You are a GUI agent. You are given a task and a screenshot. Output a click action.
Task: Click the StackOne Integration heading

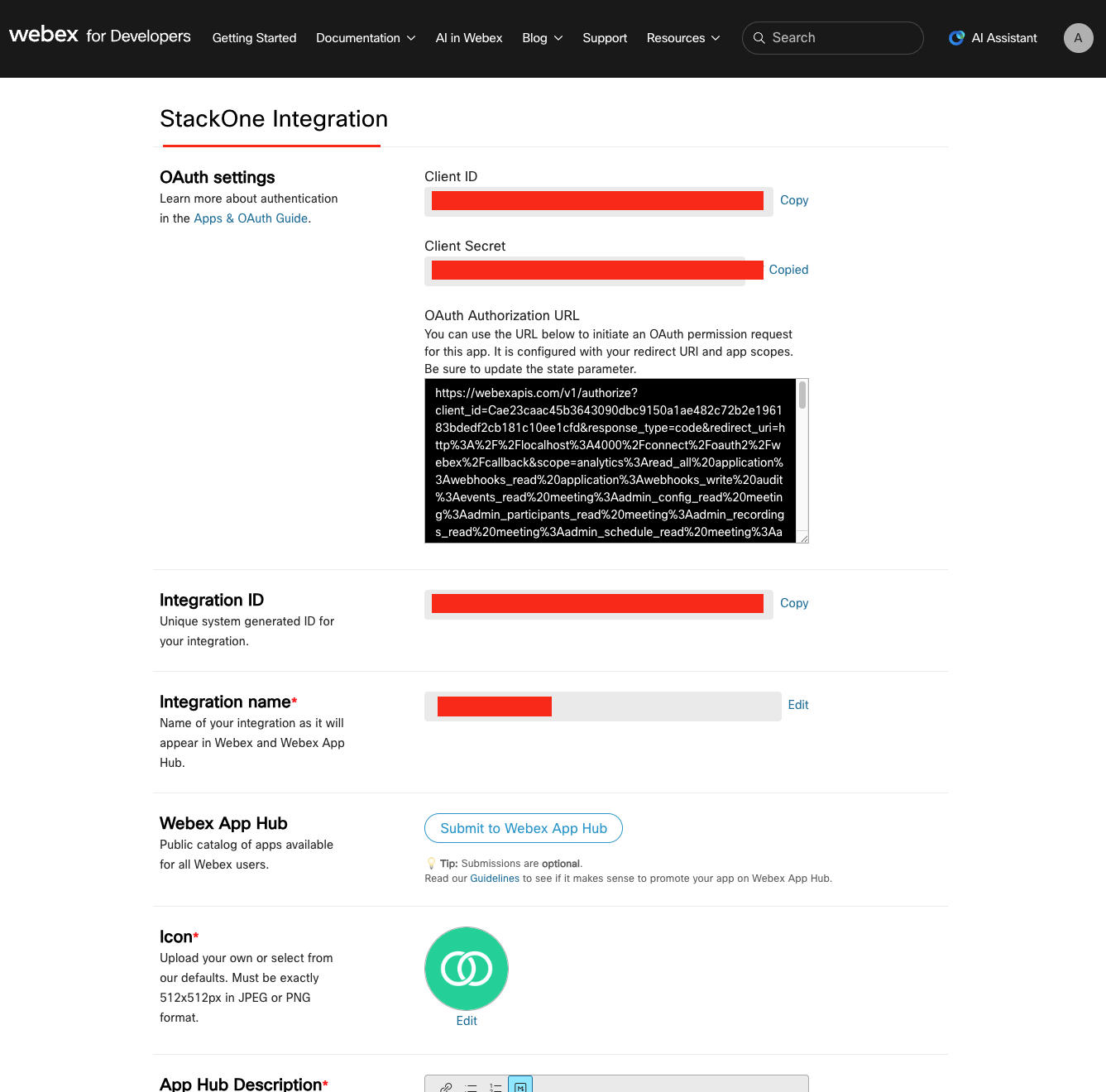274,118
